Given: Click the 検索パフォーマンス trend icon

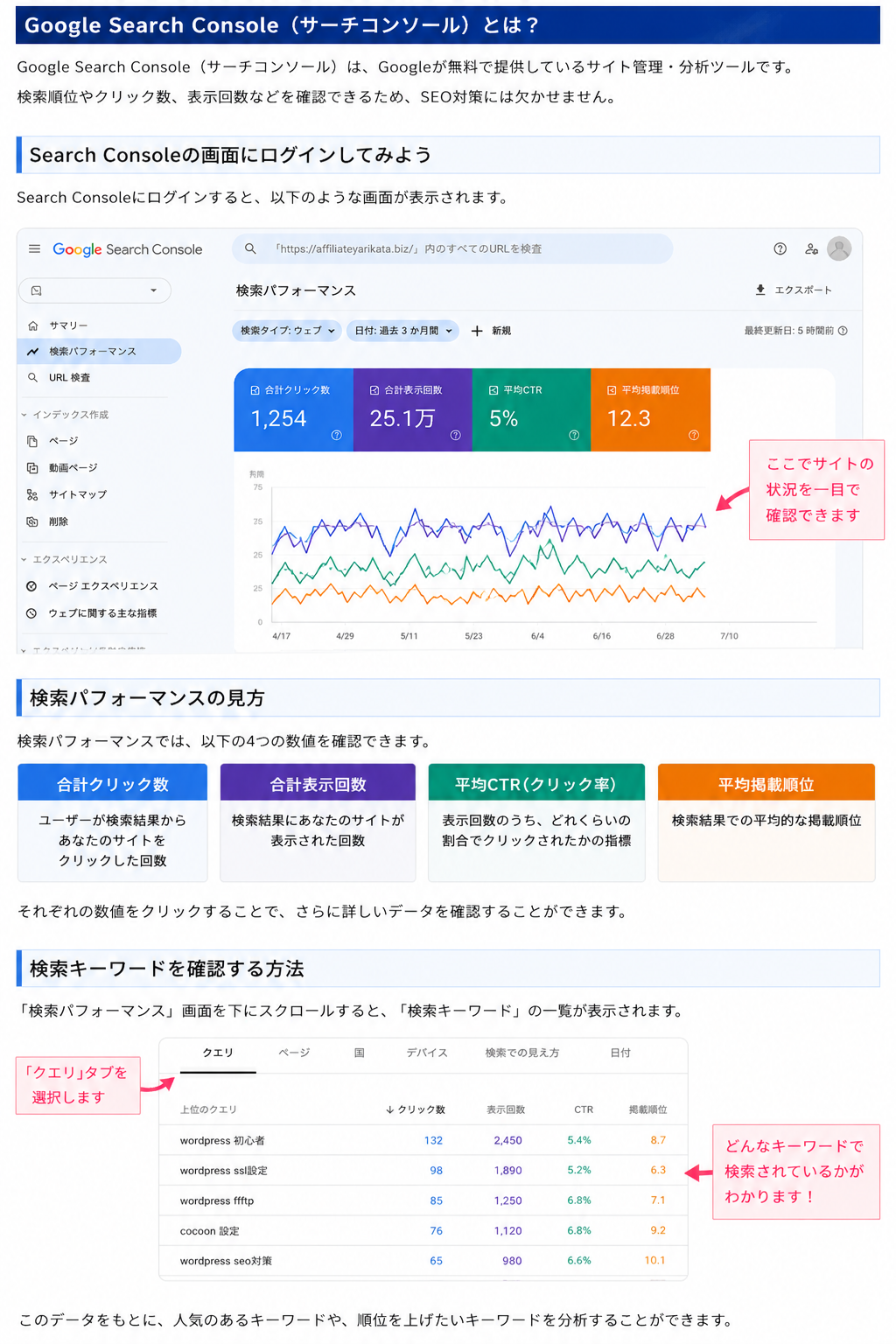Looking at the screenshot, I should 32,352.
